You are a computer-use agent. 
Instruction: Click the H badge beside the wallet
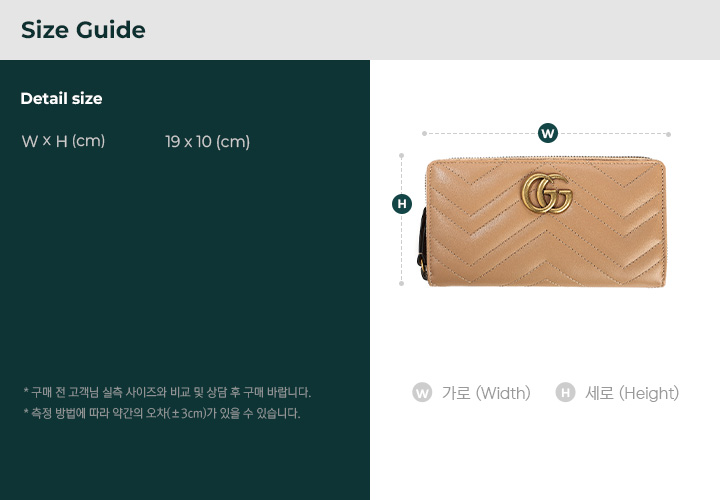[x=402, y=204]
